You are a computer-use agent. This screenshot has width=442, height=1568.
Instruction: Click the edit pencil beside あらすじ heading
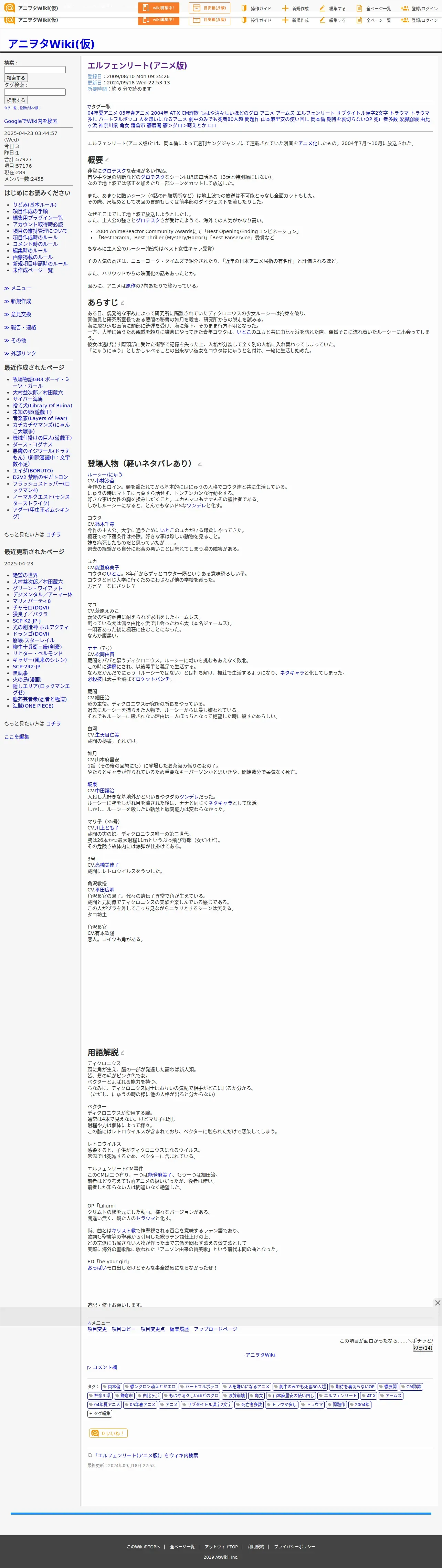[122, 303]
